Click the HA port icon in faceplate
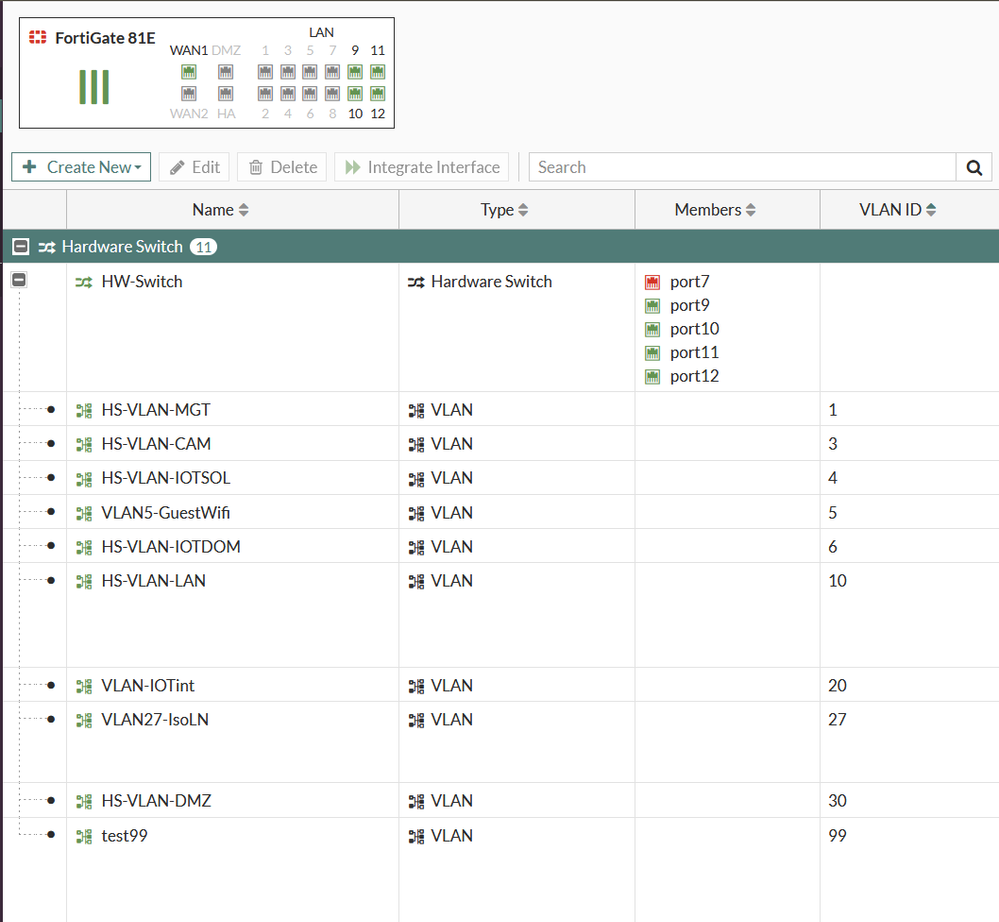 tap(226, 93)
